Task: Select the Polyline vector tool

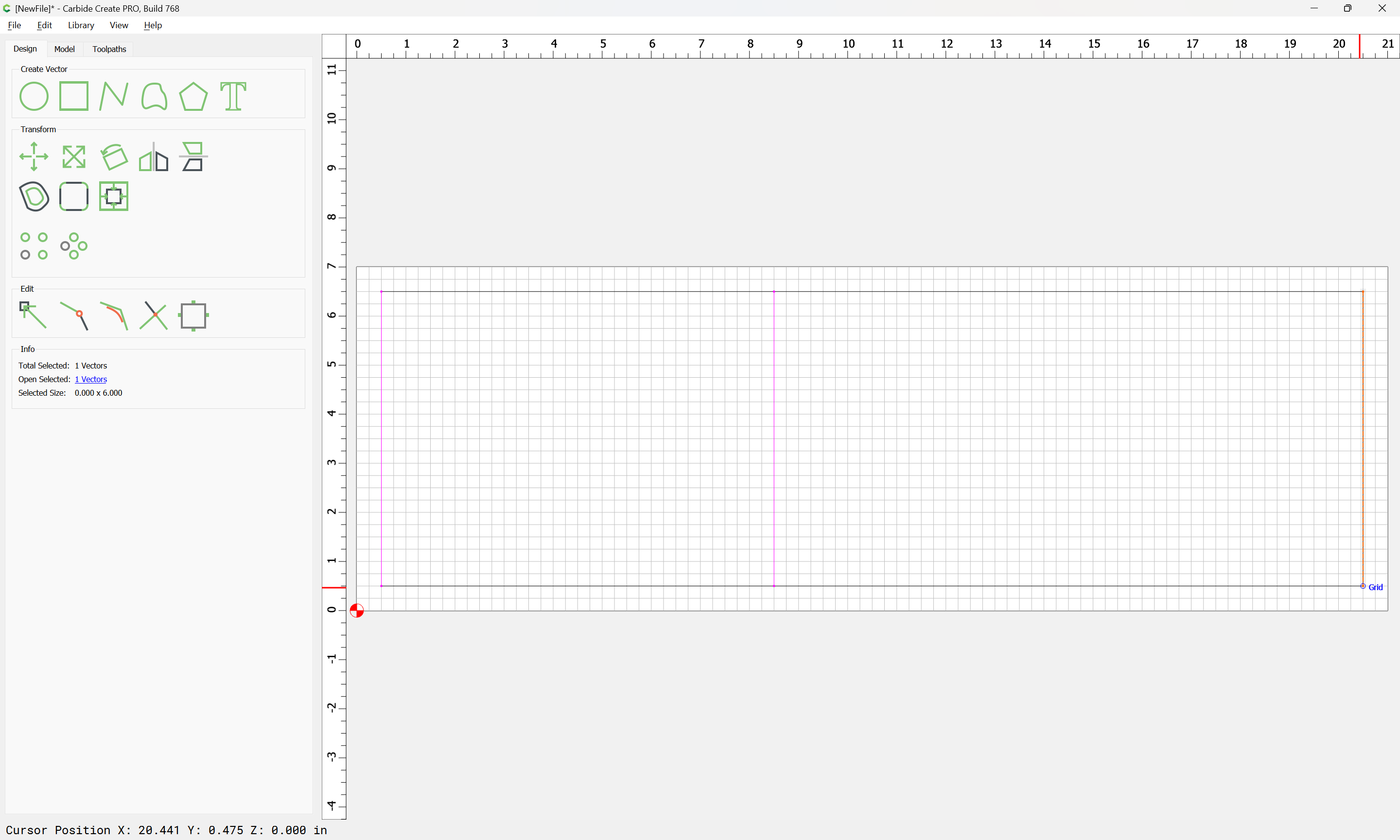Action: [x=114, y=96]
